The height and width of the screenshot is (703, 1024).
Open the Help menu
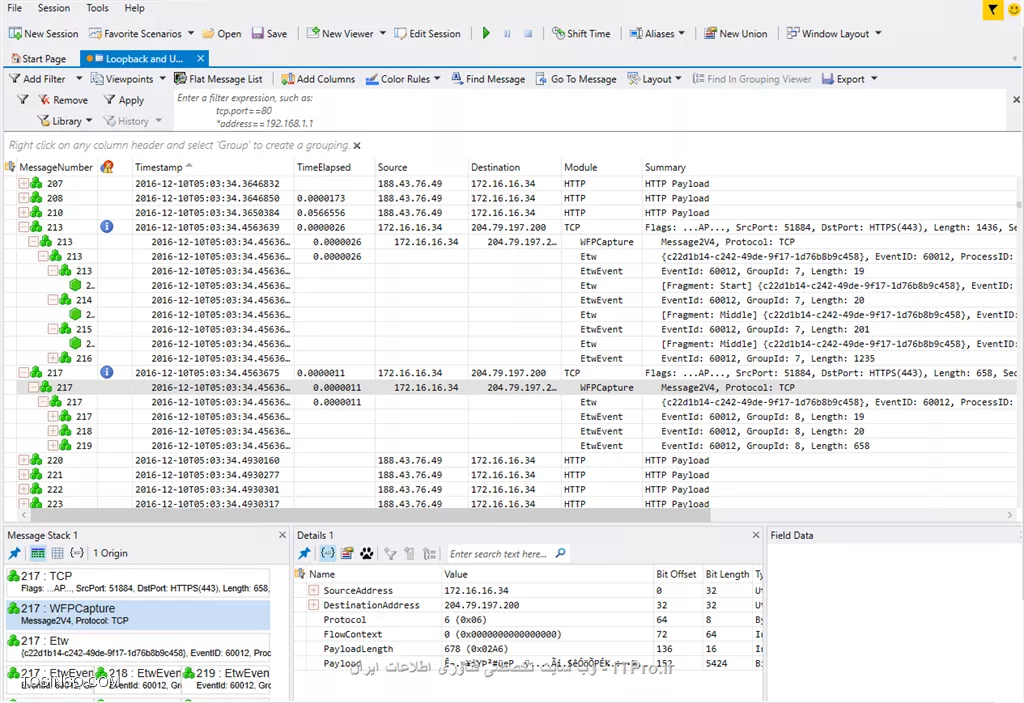pyautogui.click(x=135, y=8)
